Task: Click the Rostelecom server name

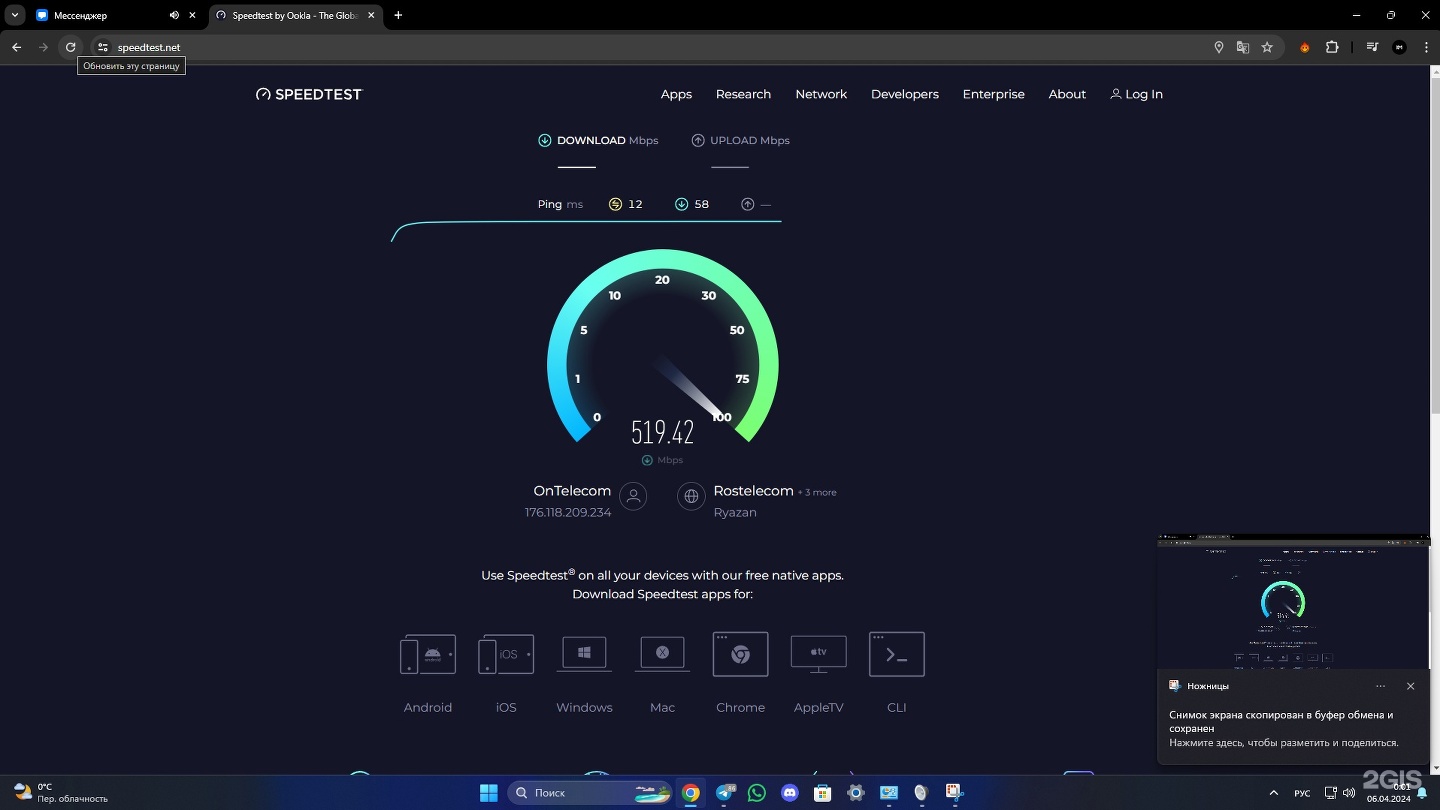Action: pyautogui.click(x=753, y=491)
